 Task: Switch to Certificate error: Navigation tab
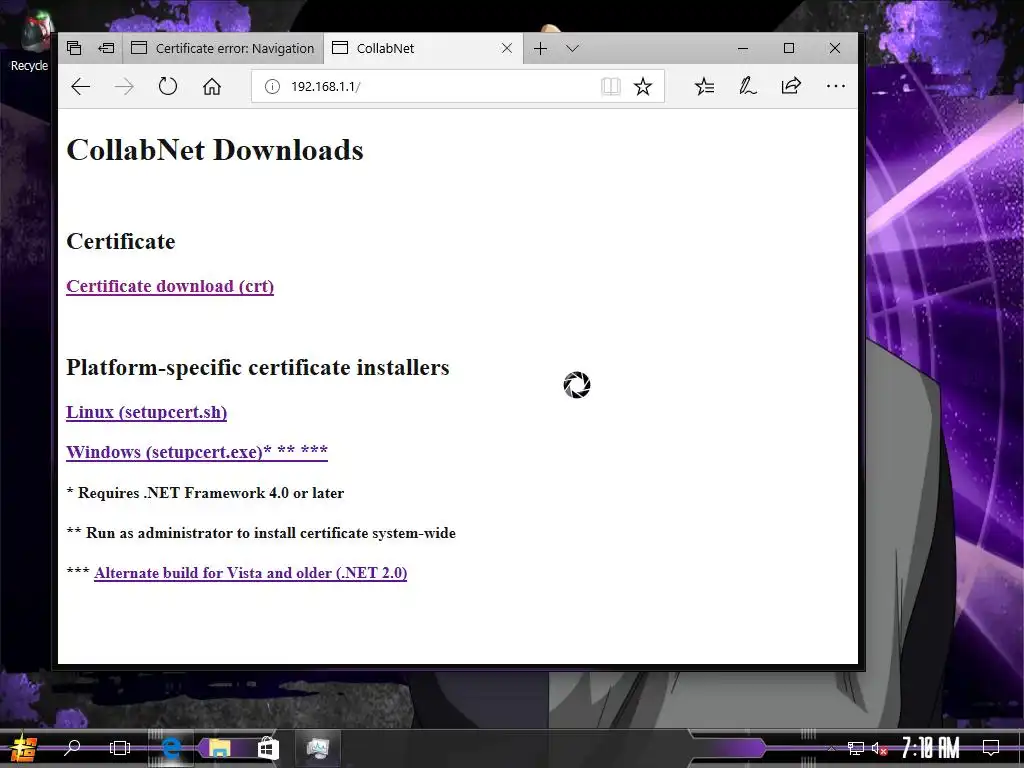tap(223, 48)
